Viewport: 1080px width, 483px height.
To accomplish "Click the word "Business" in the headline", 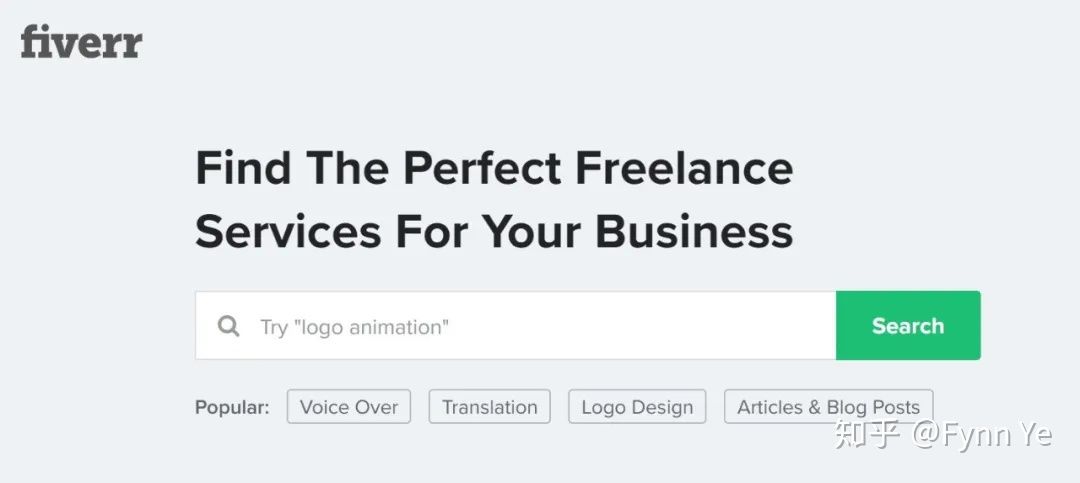I will pos(694,231).
